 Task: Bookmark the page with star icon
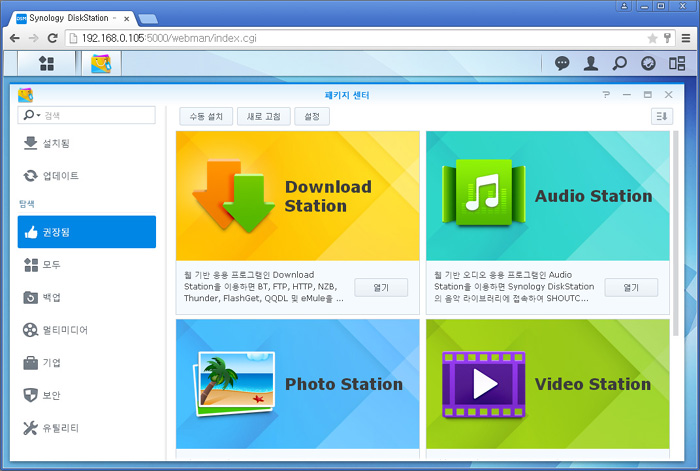point(652,38)
